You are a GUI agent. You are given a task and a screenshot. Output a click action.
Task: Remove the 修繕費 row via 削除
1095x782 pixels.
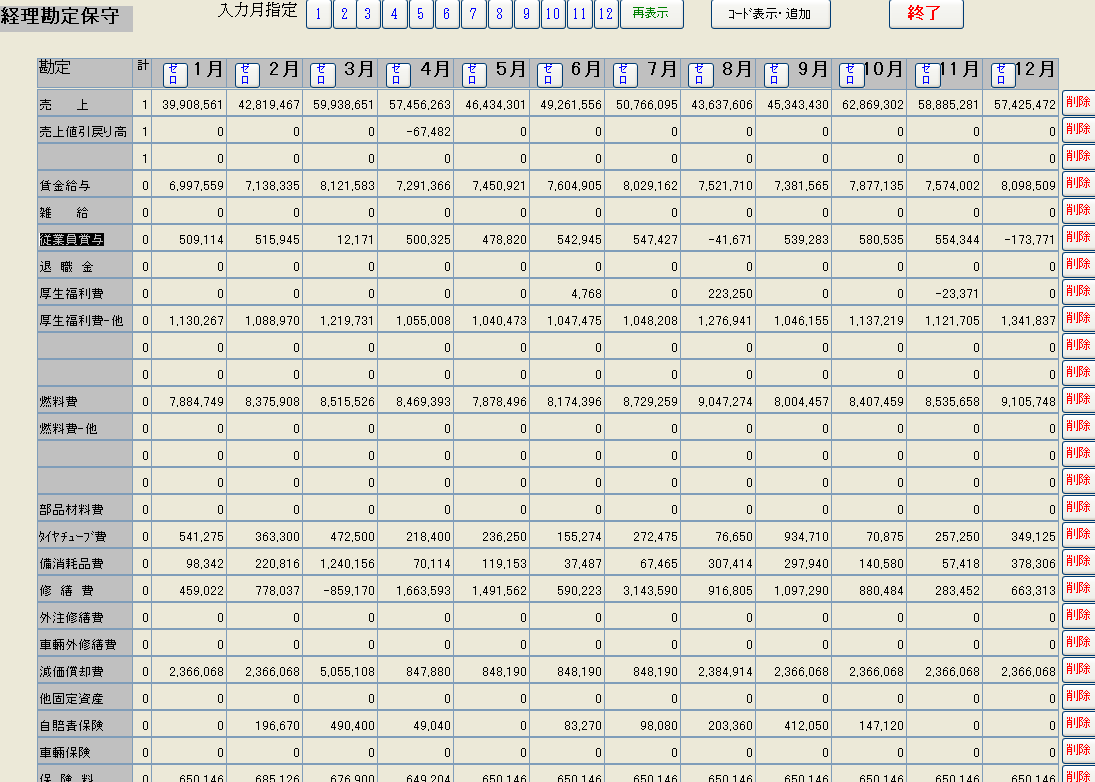click(1078, 588)
